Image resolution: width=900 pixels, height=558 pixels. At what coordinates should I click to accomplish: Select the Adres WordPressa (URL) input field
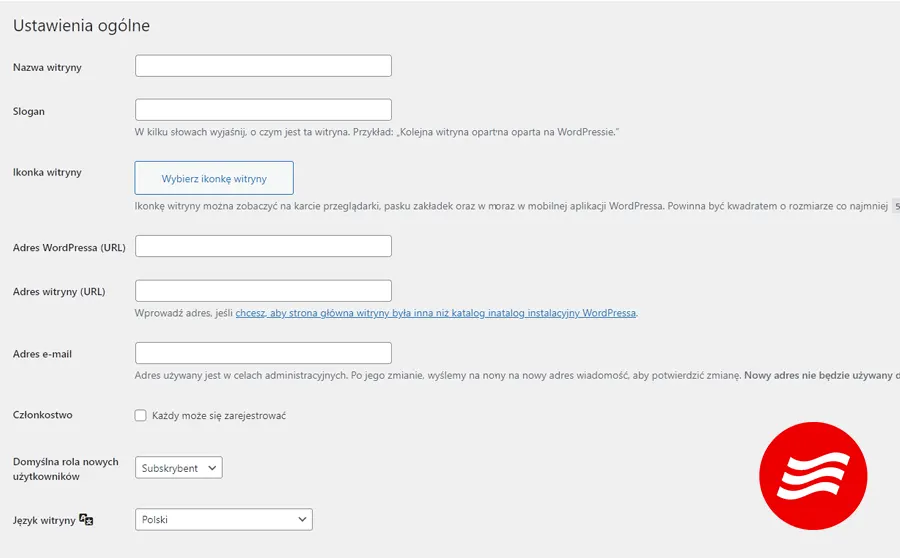[263, 246]
